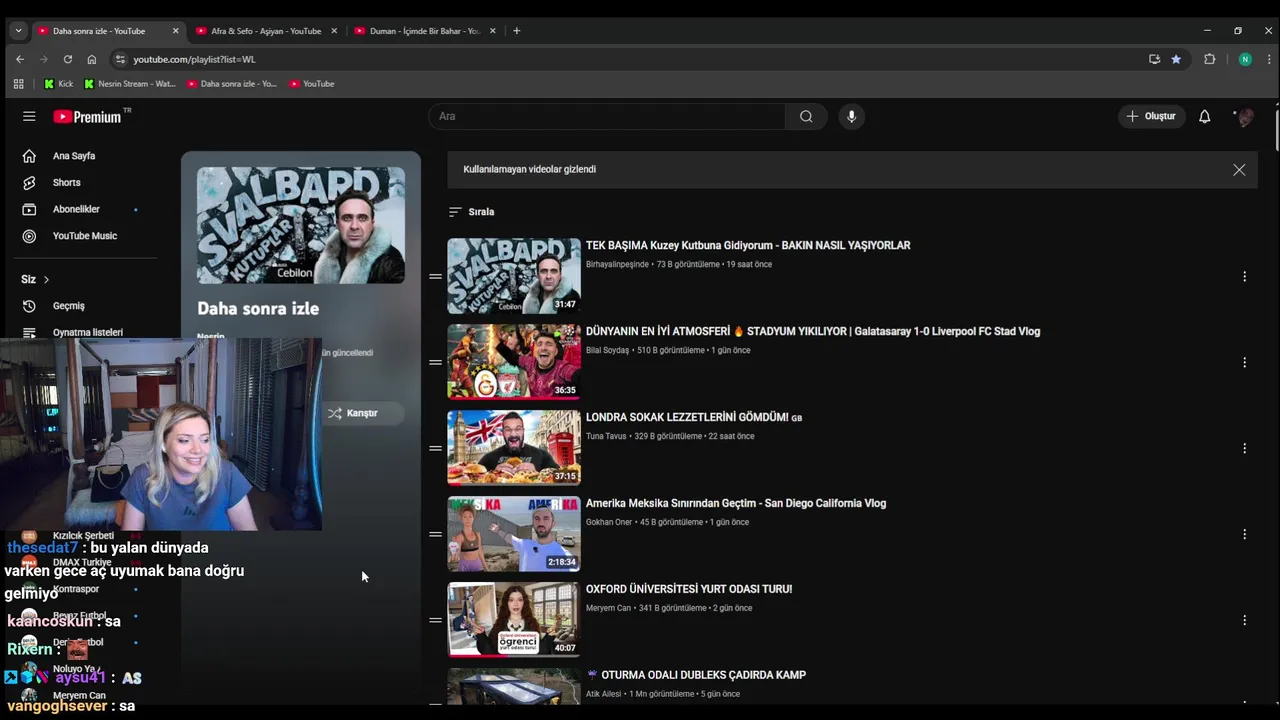Click drag handle of OXFORD ÜNİVERSİTESİ video
This screenshot has width=1280, height=720.
435,620
